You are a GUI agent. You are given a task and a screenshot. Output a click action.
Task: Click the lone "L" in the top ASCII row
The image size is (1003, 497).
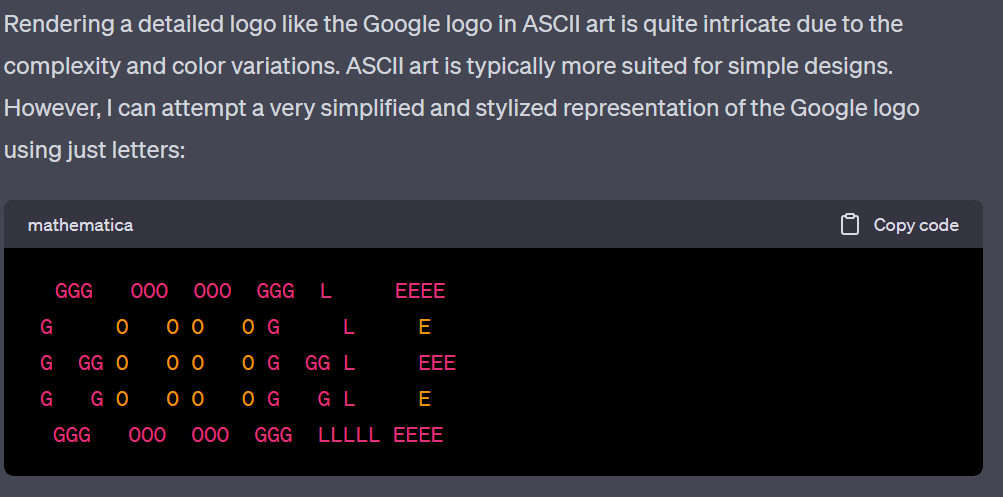326,292
